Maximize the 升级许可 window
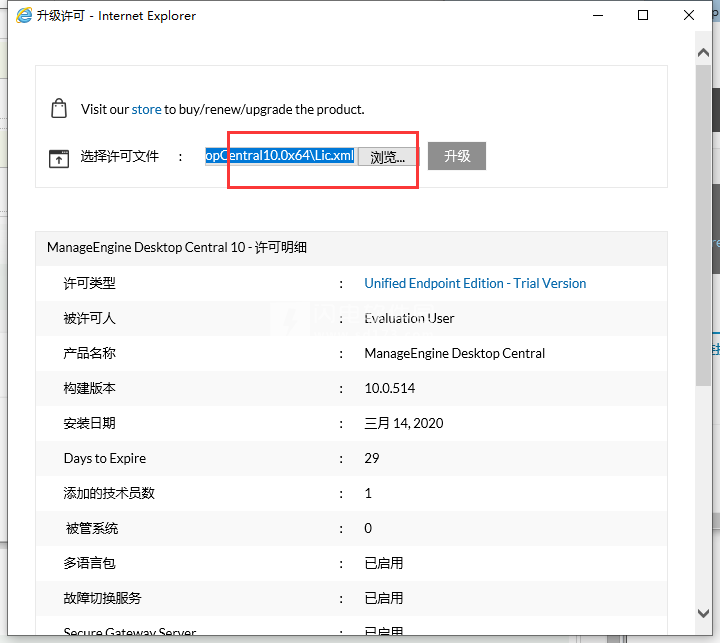Image resolution: width=720 pixels, height=643 pixels. [643, 15]
